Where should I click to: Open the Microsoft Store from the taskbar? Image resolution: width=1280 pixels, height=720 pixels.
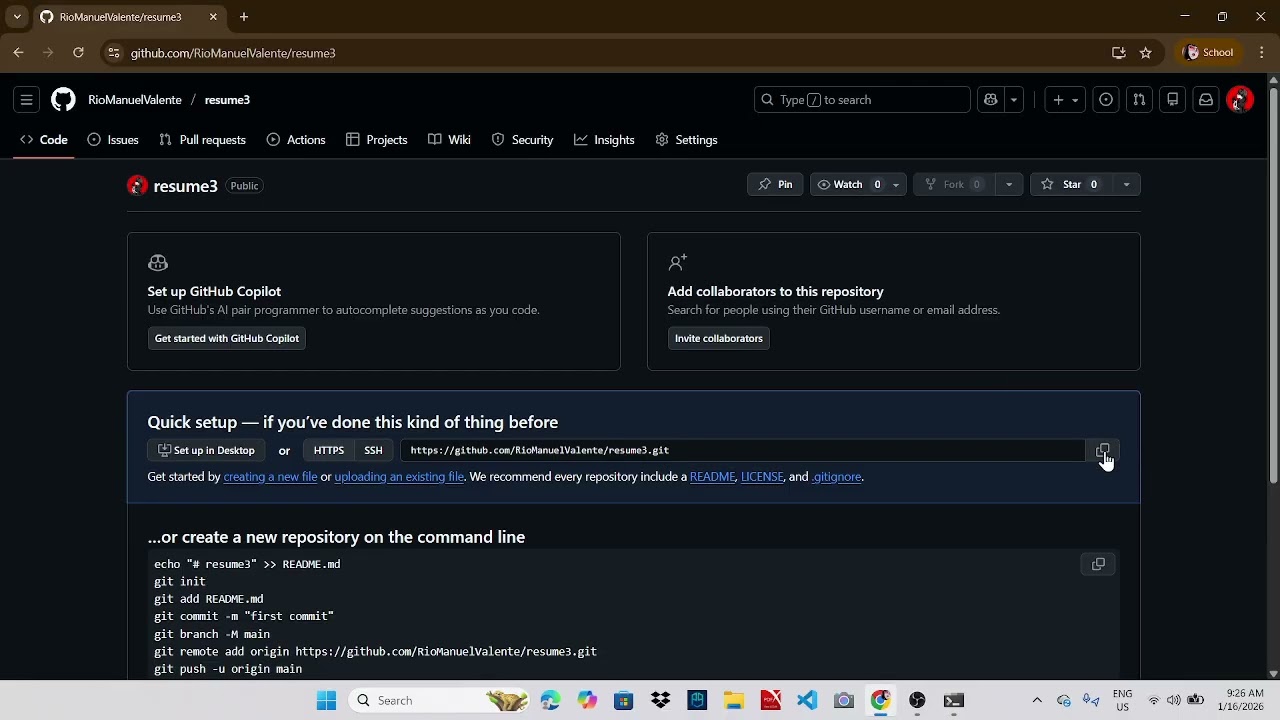point(624,701)
